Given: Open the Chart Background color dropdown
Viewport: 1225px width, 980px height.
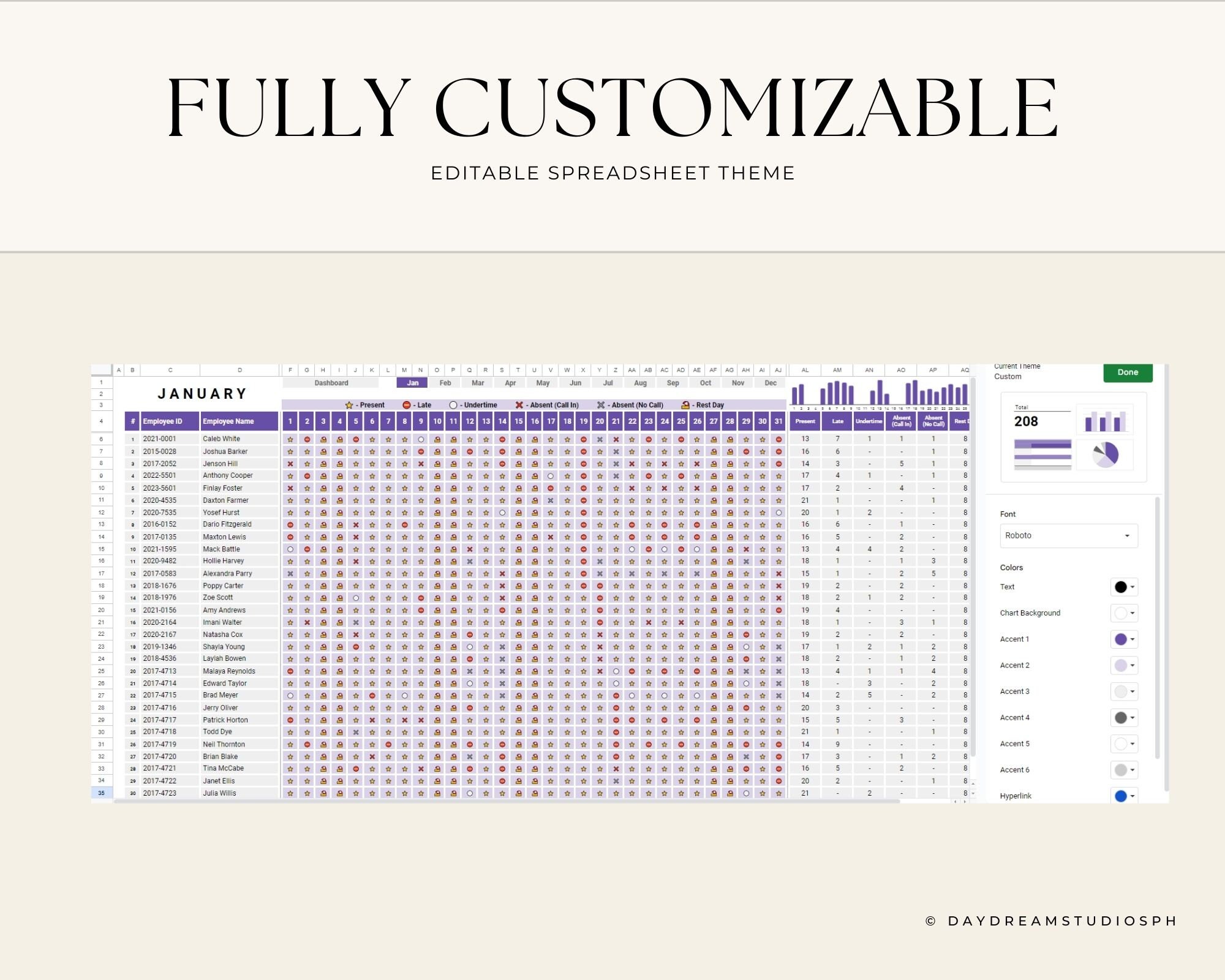Looking at the screenshot, I should [1124, 613].
